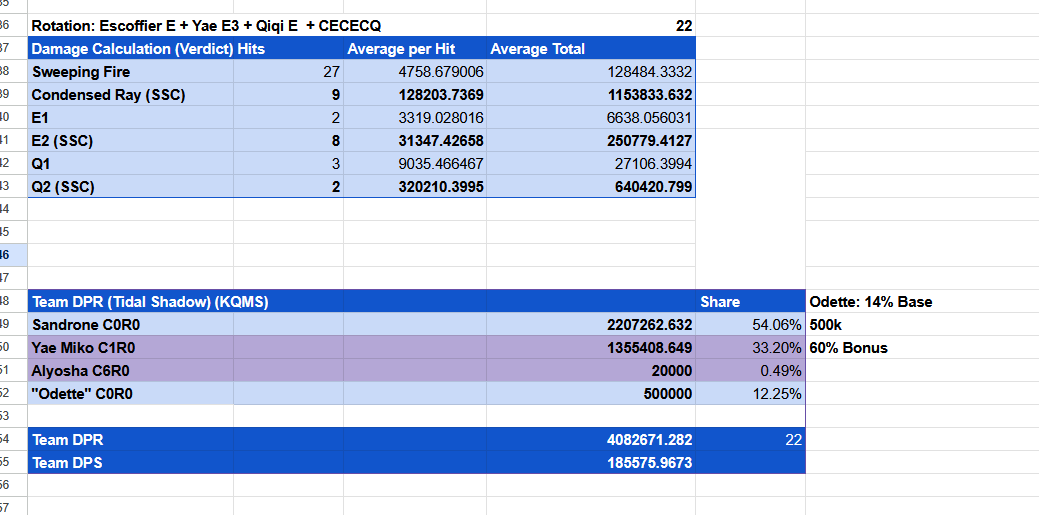Select the 'Q1' row label
1039x515 pixels.
point(131,164)
